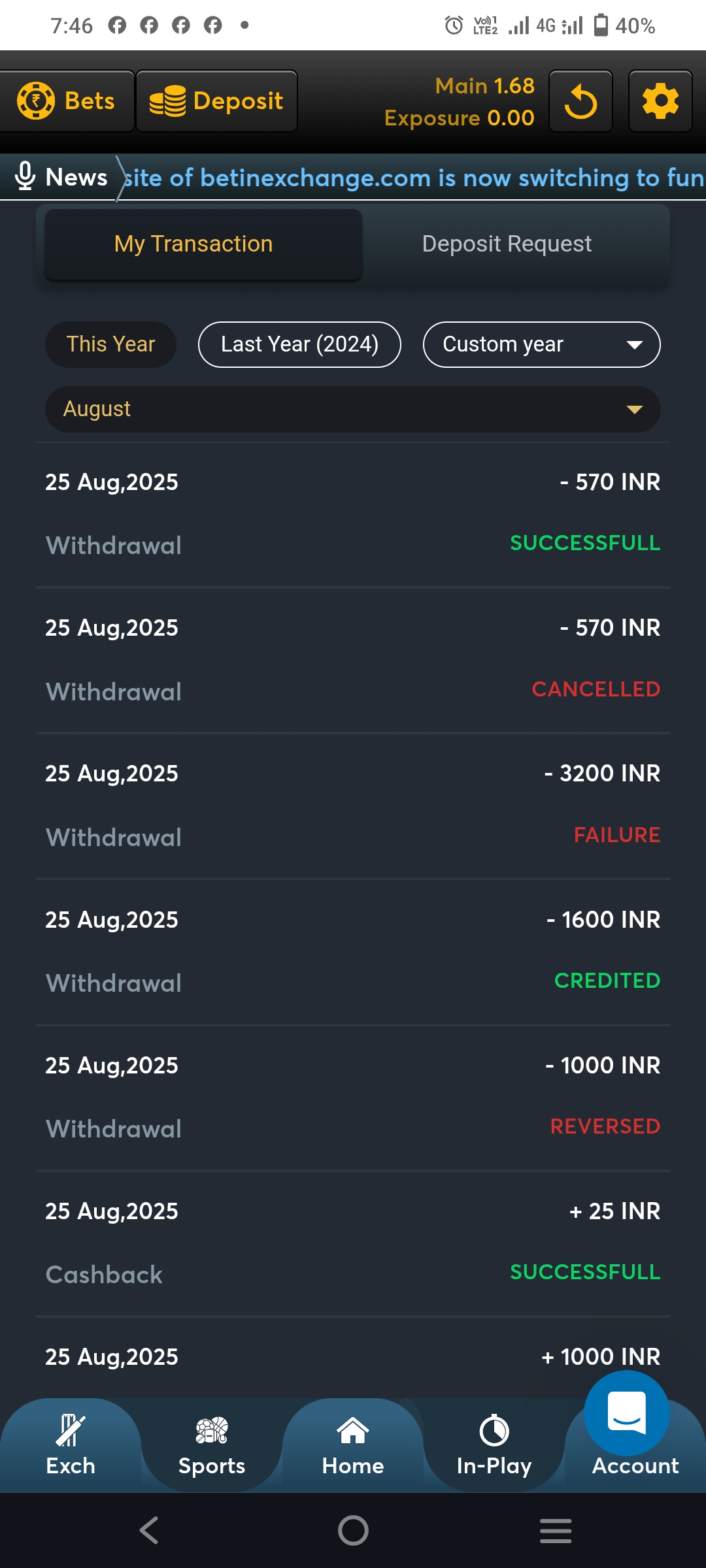706x1568 pixels.
Task: Tap the refresh balance icon
Action: (x=580, y=102)
